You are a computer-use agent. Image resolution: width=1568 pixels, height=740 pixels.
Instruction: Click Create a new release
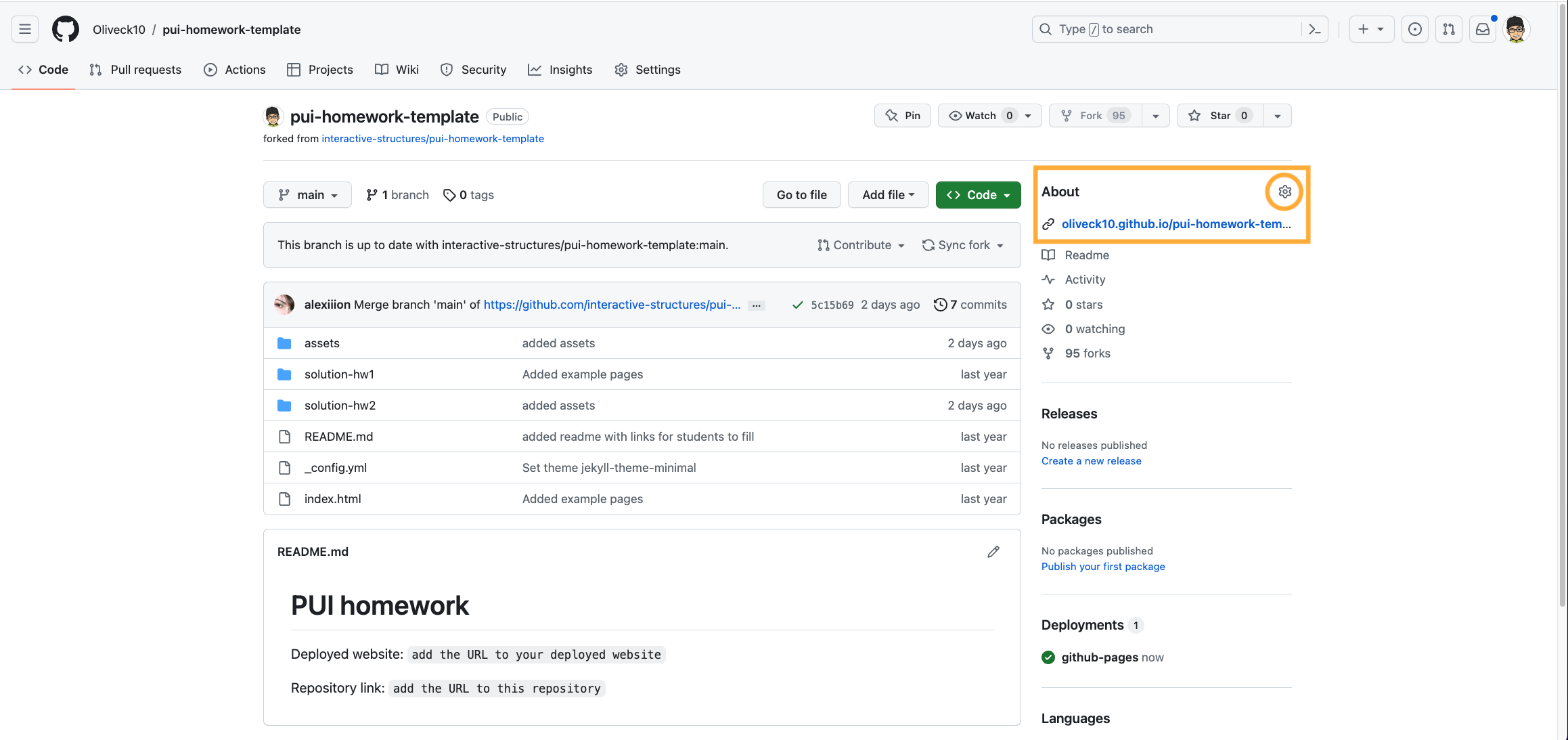pos(1091,461)
